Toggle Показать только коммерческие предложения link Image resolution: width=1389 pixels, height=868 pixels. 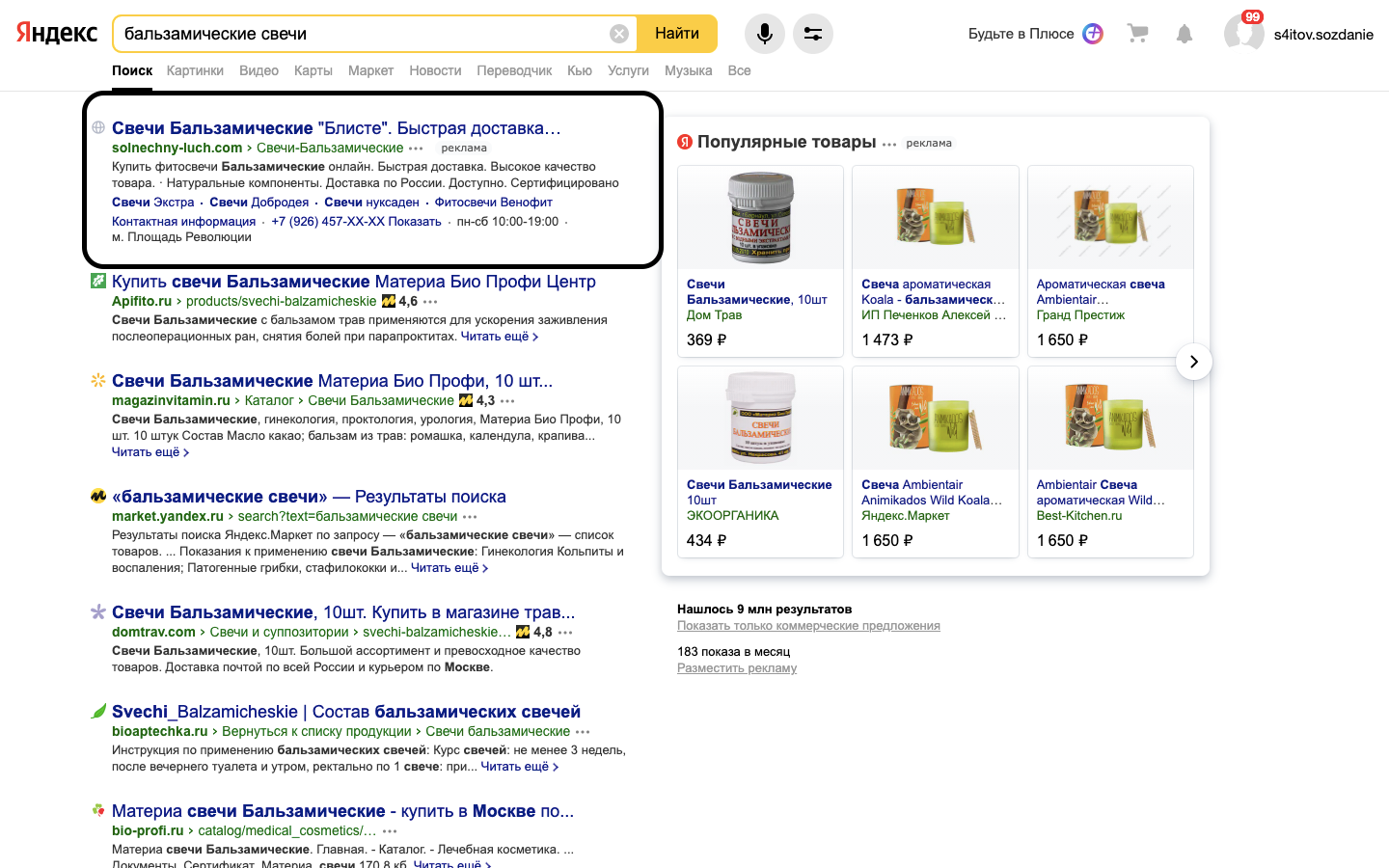coord(808,626)
